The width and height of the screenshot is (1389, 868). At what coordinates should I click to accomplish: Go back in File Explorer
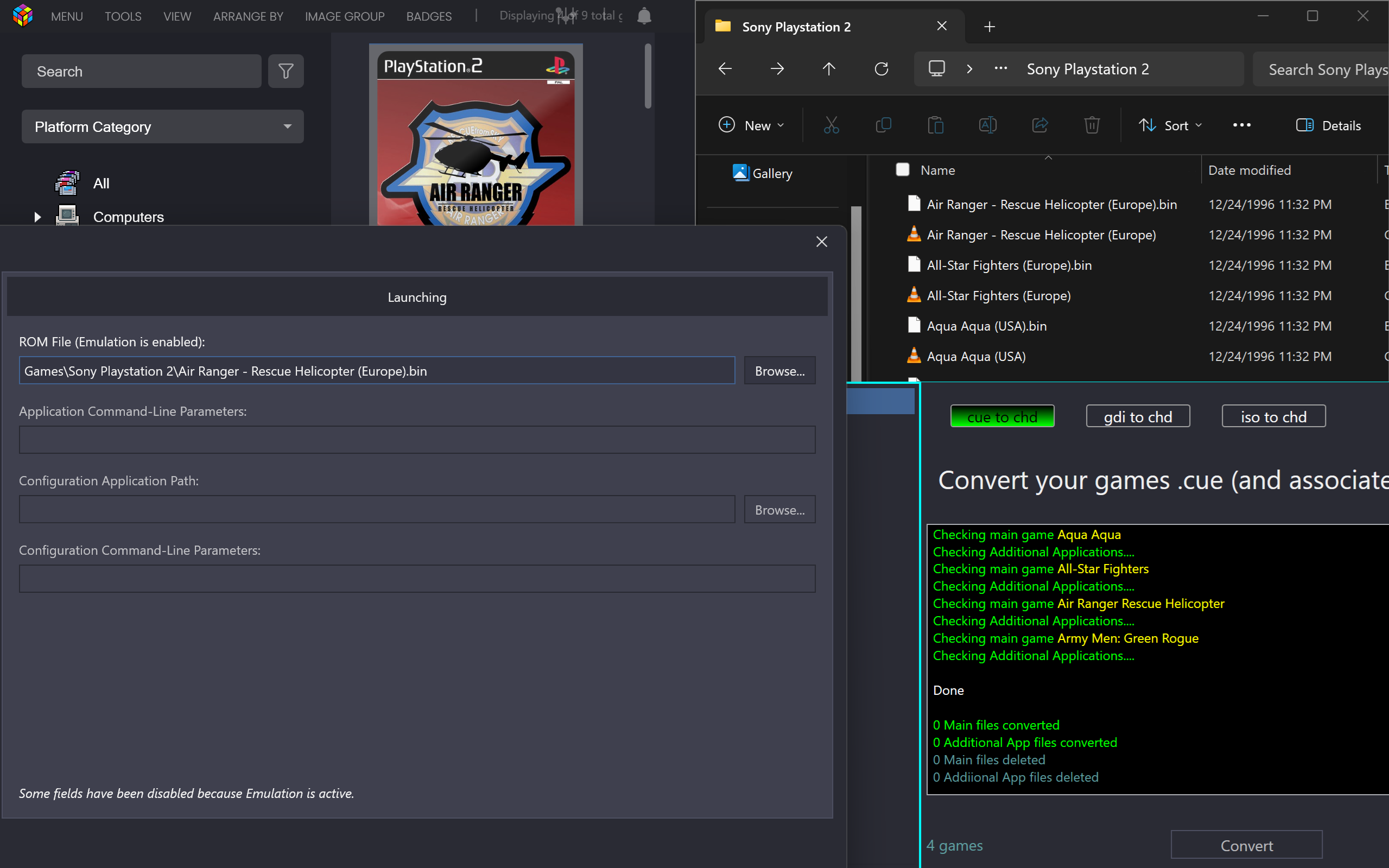(x=725, y=69)
